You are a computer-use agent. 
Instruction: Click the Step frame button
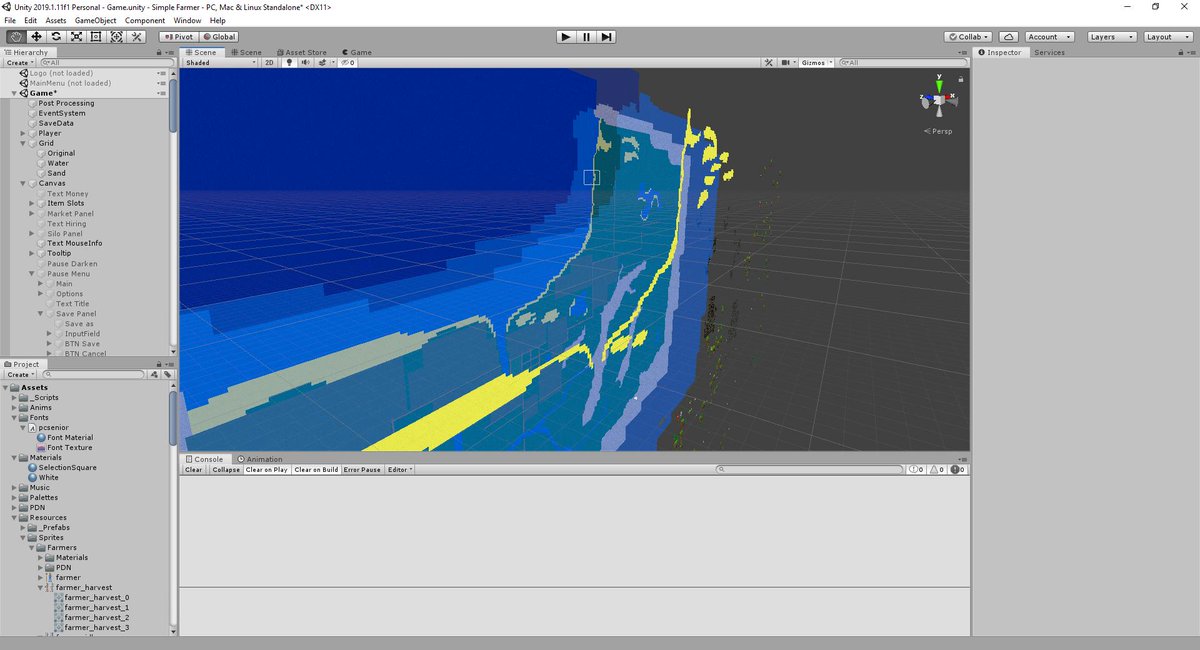[x=606, y=37]
